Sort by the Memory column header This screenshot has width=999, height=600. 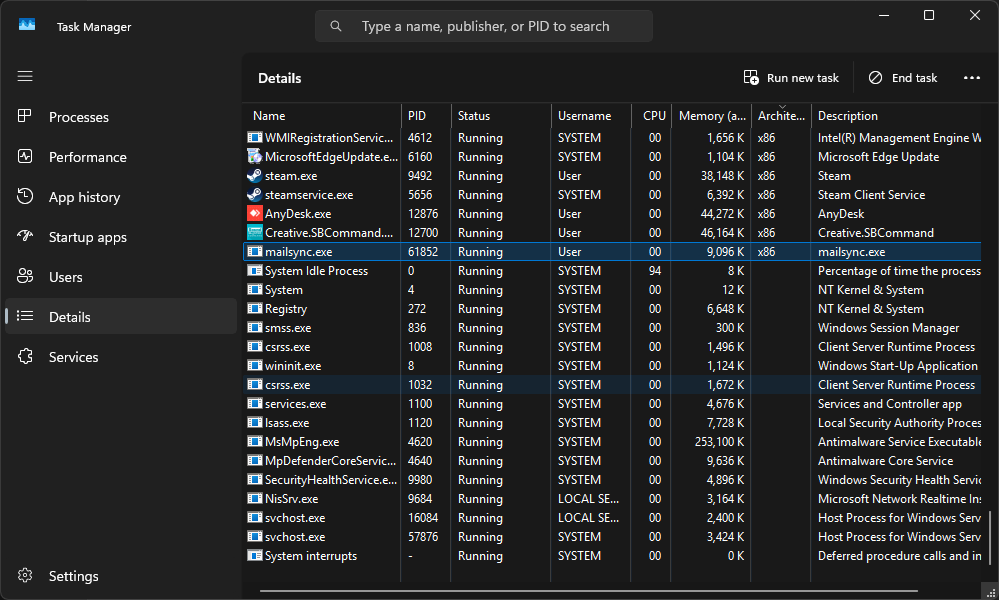(x=711, y=116)
